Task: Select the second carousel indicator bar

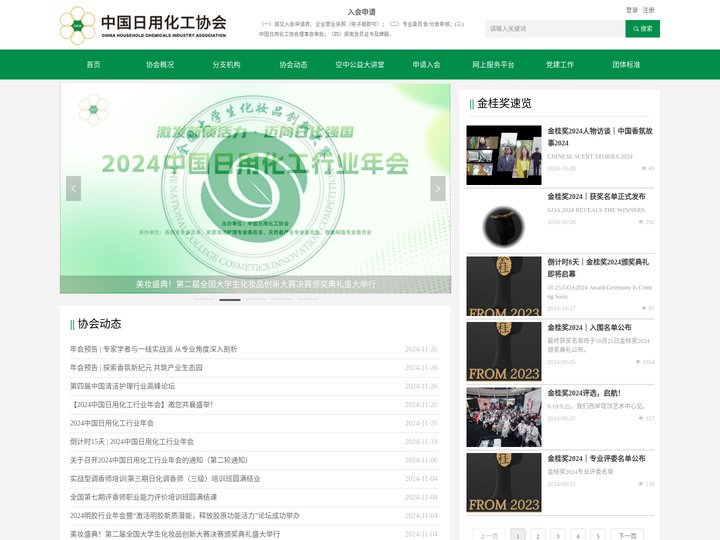Action: coord(230,300)
